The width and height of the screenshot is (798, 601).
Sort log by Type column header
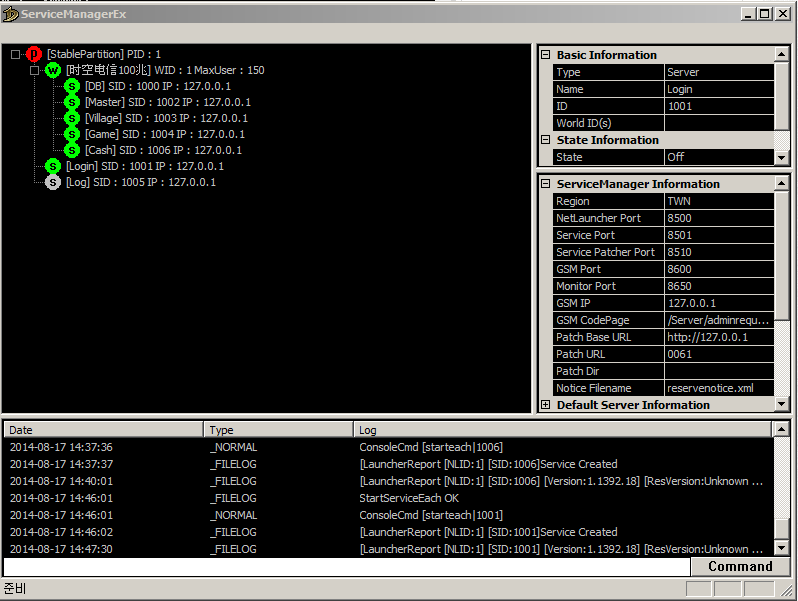click(x=278, y=430)
